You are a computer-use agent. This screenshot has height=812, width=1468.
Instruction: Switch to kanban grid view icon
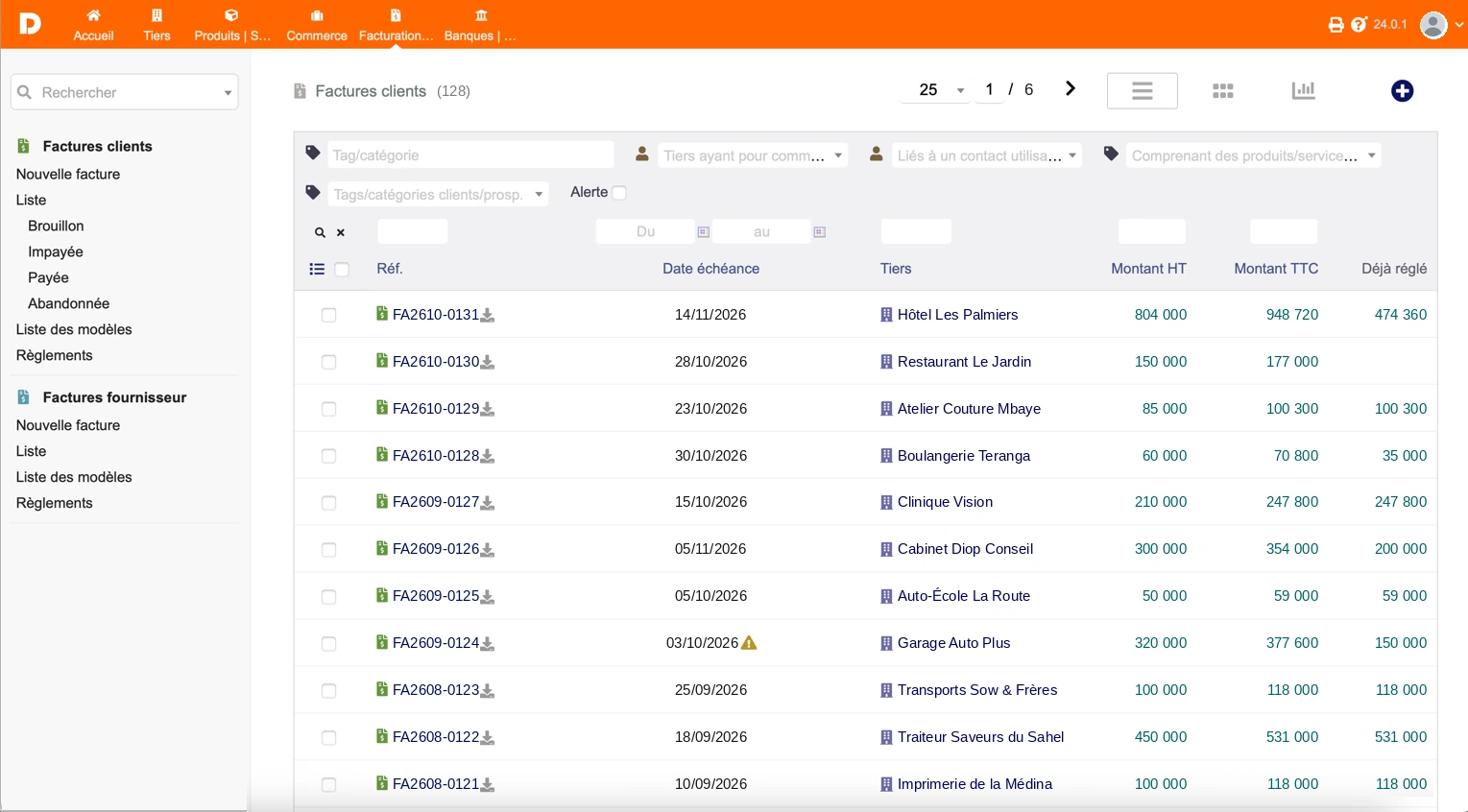pos(1222,91)
